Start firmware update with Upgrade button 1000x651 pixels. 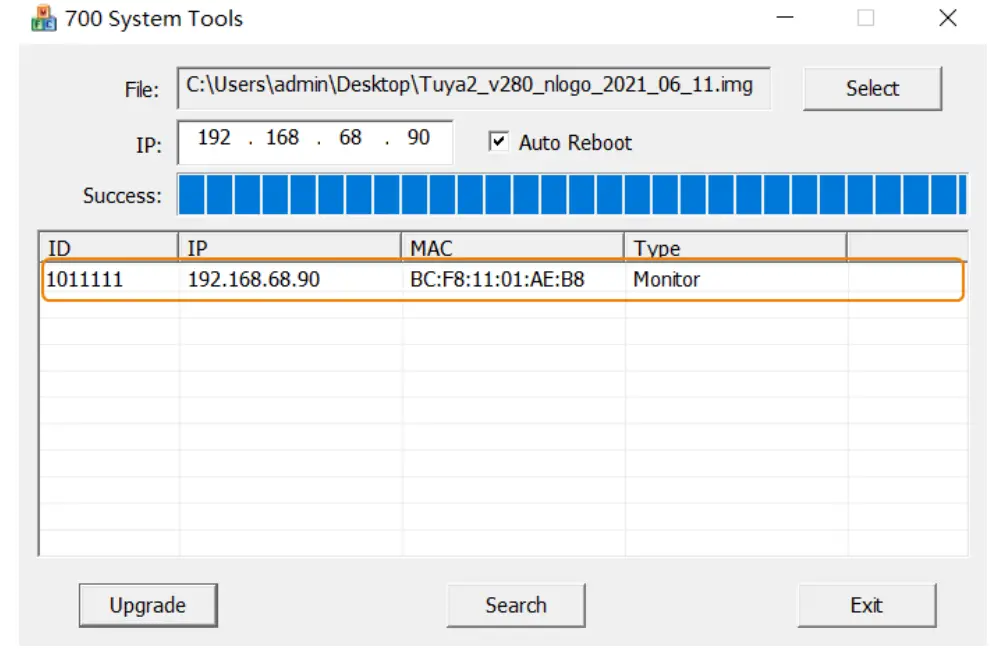148,605
